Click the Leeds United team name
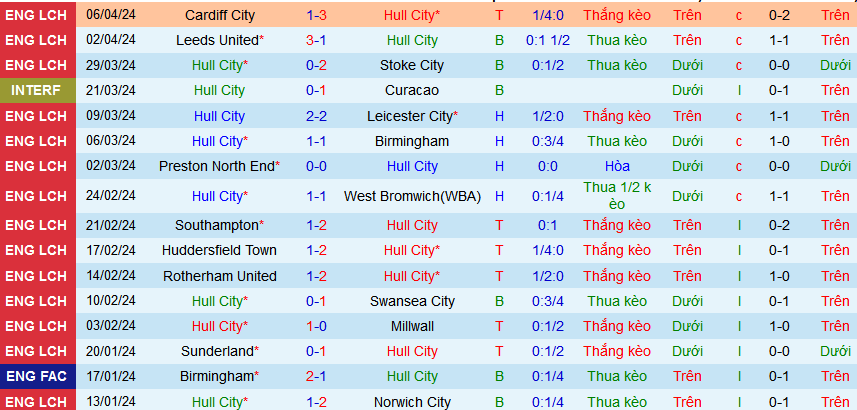This screenshot has height=410, width=857. tap(217, 41)
